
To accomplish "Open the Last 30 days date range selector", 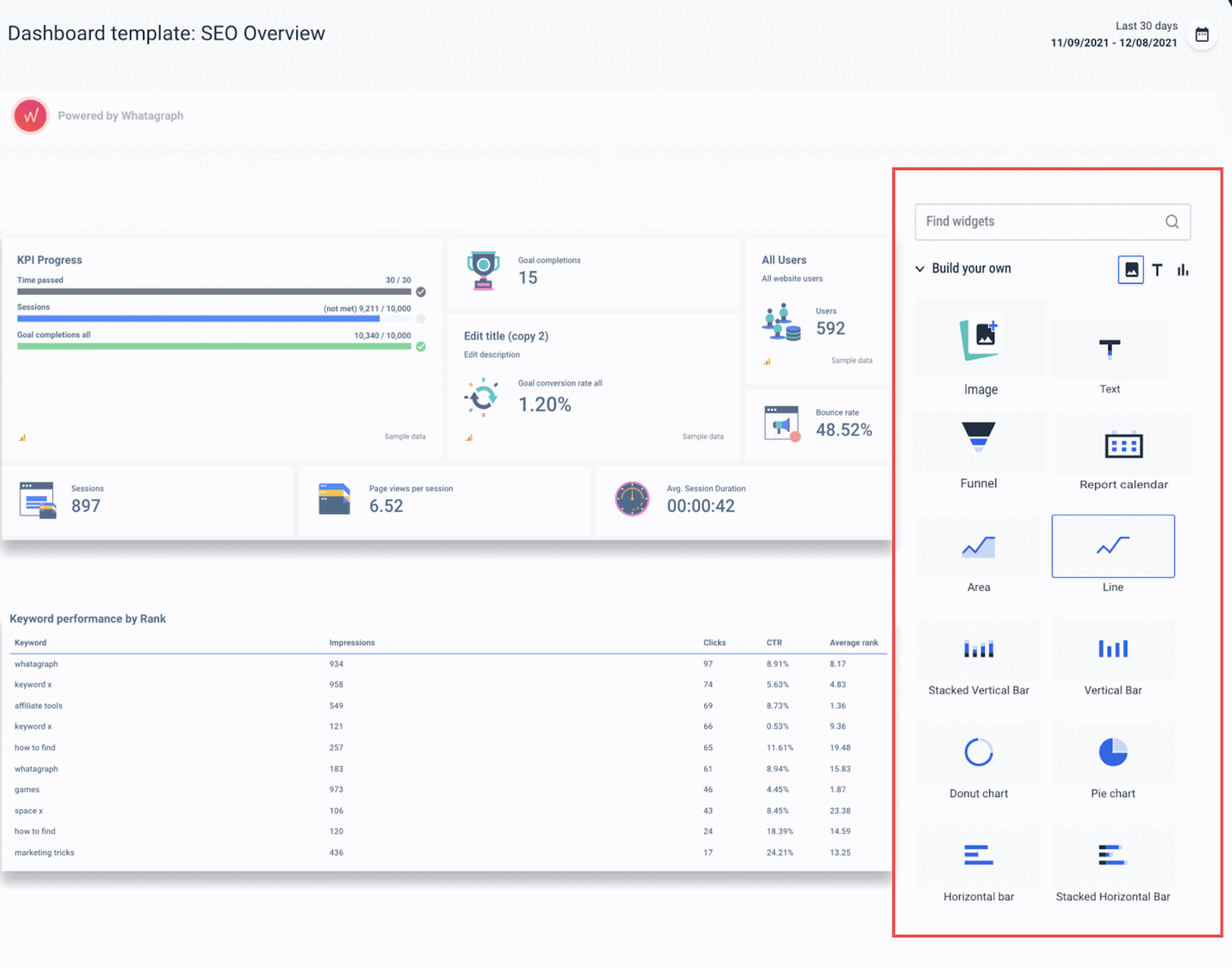I will coord(1146,26).
